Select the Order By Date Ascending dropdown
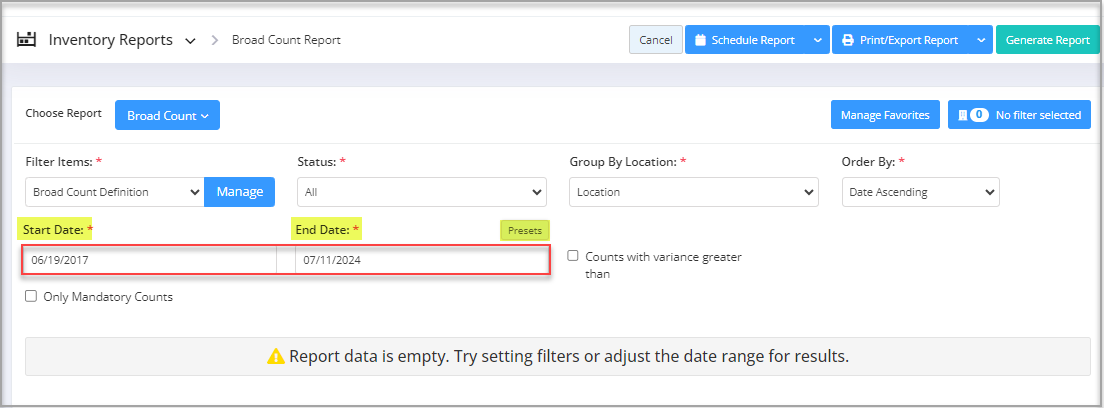Image resolution: width=1104 pixels, height=408 pixels. [920, 192]
